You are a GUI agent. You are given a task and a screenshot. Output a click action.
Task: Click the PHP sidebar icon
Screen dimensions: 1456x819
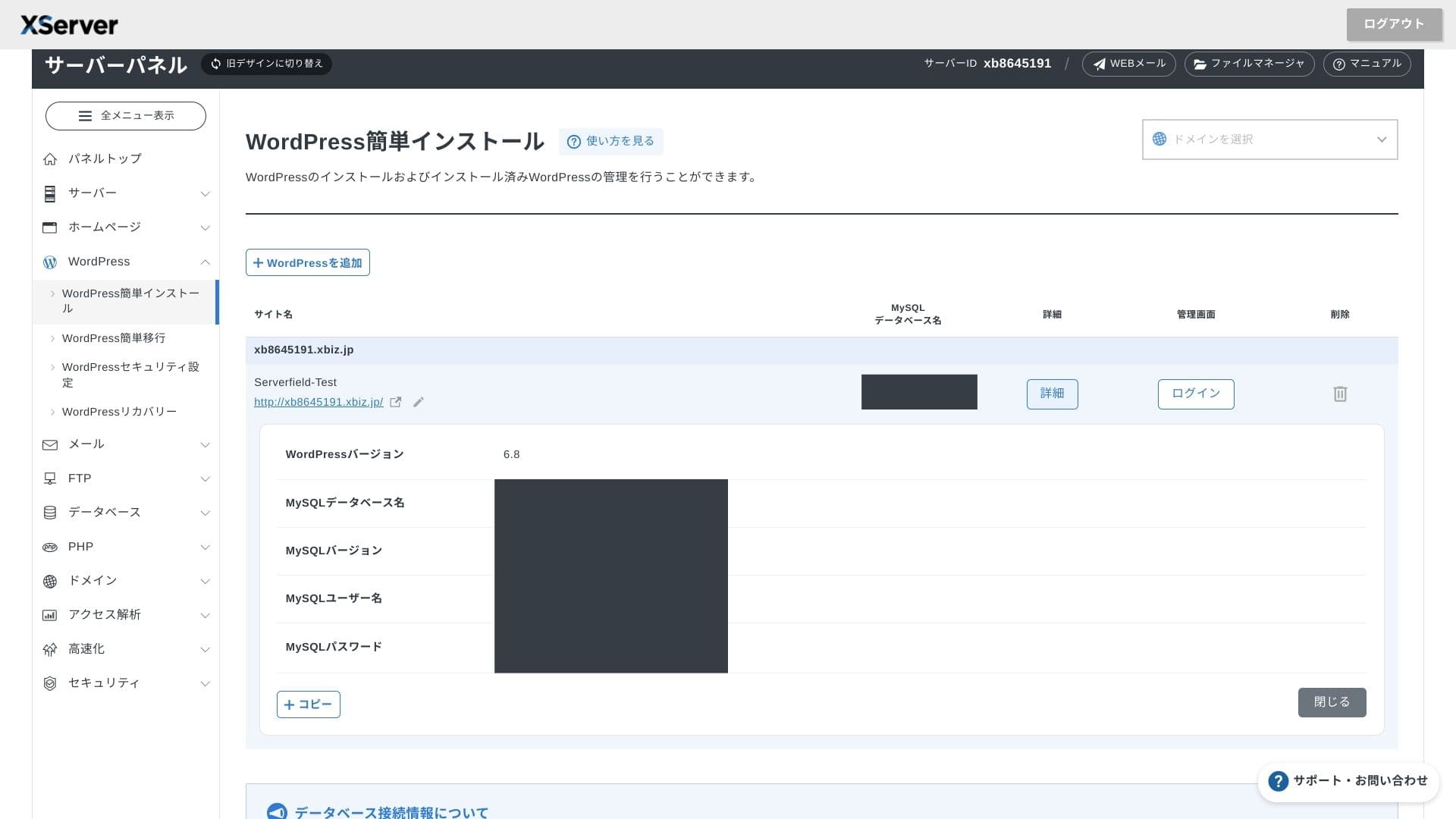pyautogui.click(x=50, y=547)
